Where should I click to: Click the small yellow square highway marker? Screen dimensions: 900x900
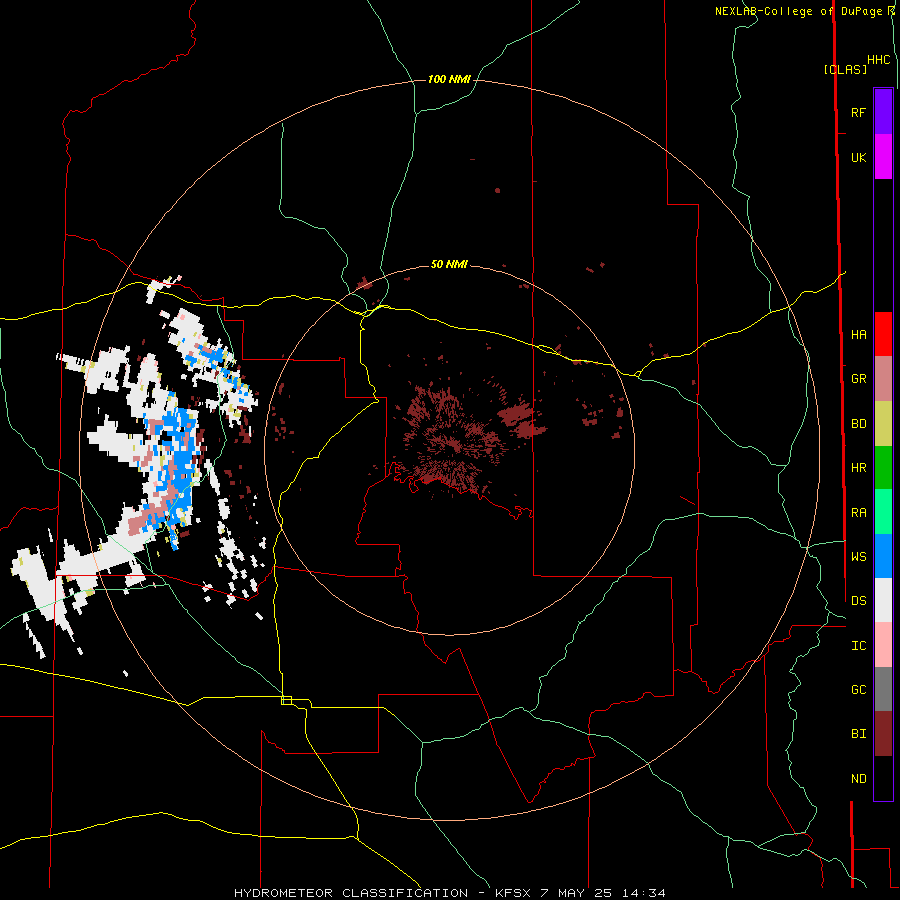tap(286, 700)
